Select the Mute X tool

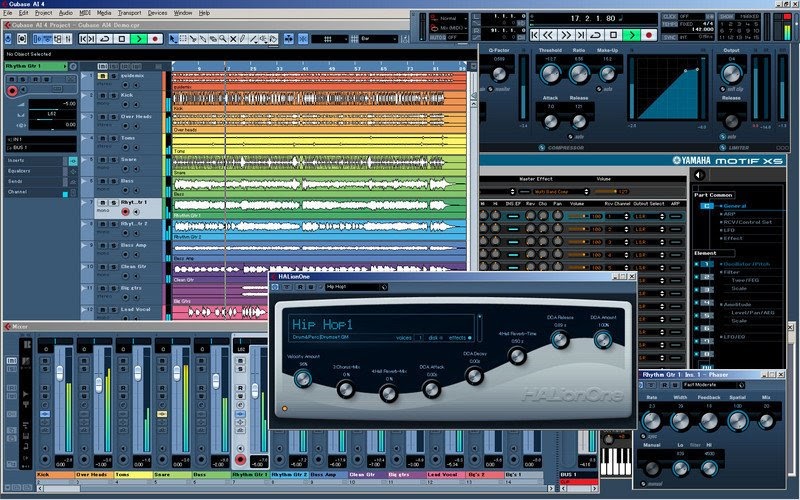233,39
